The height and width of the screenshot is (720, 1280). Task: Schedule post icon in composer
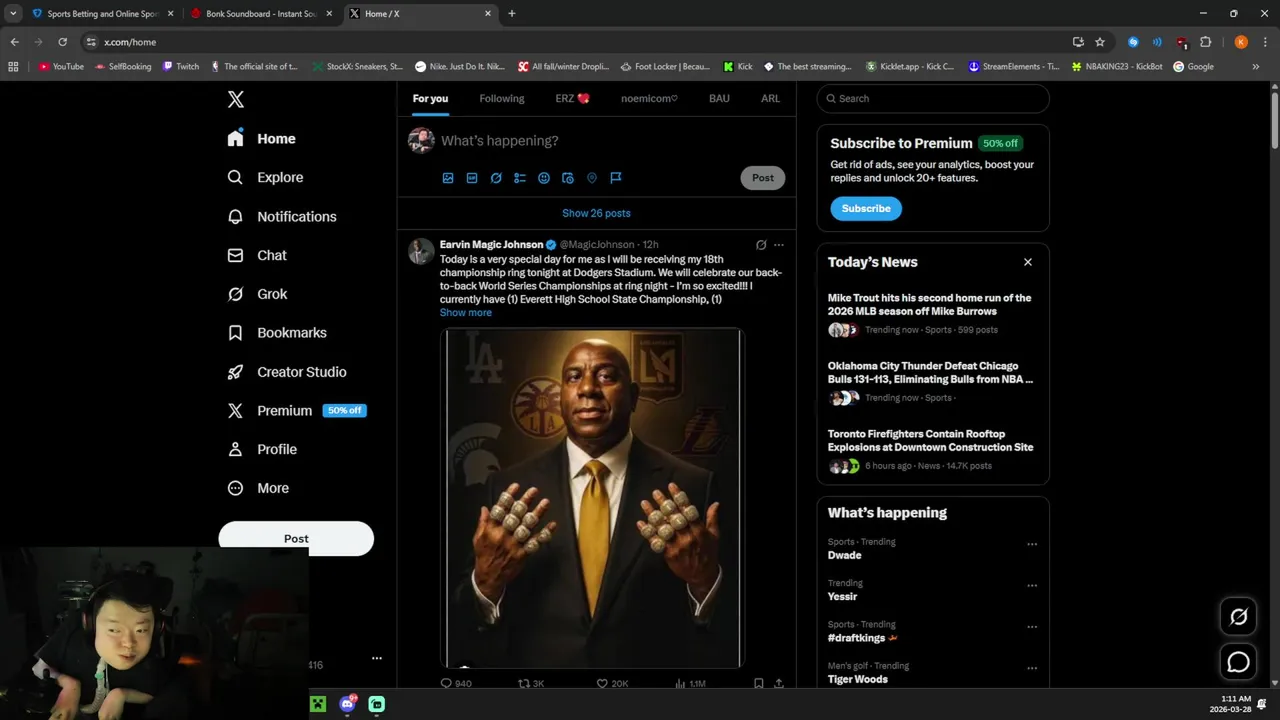568,178
